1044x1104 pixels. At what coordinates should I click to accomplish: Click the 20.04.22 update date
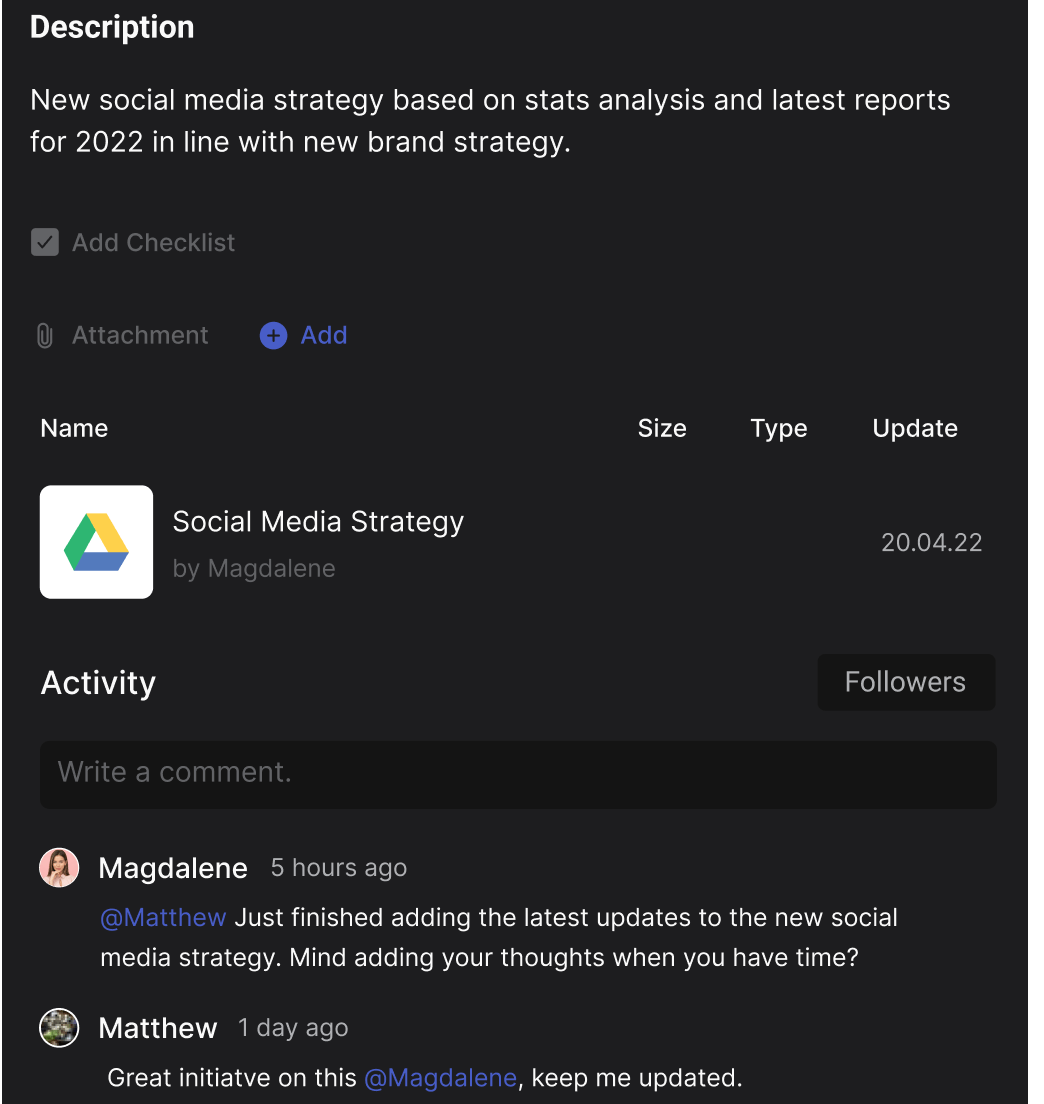(931, 543)
